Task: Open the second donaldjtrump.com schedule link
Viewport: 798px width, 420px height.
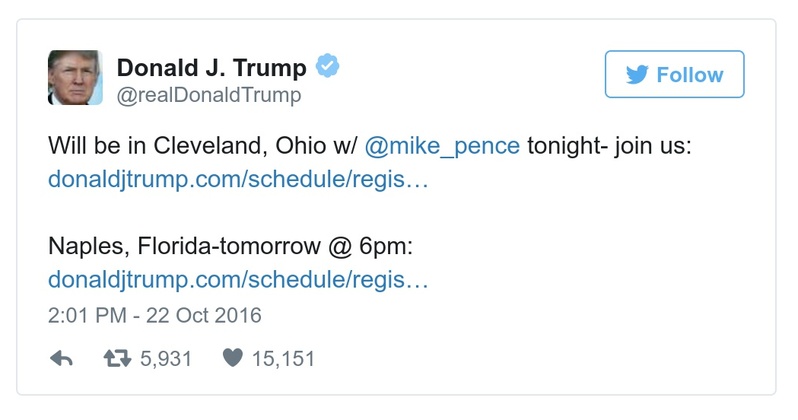Action: [x=238, y=279]
